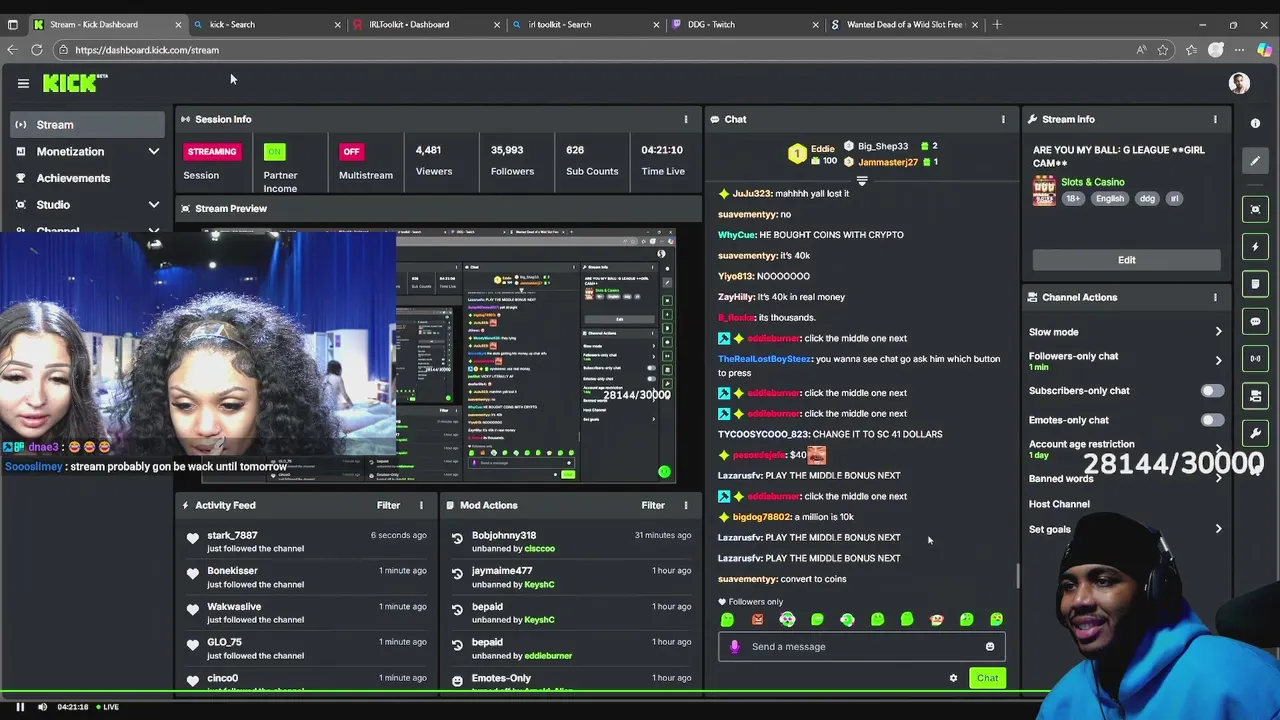1280x720 pixels.
Task: Open Mod Actions Filter dropdown
Action: [x=653, y=505]
